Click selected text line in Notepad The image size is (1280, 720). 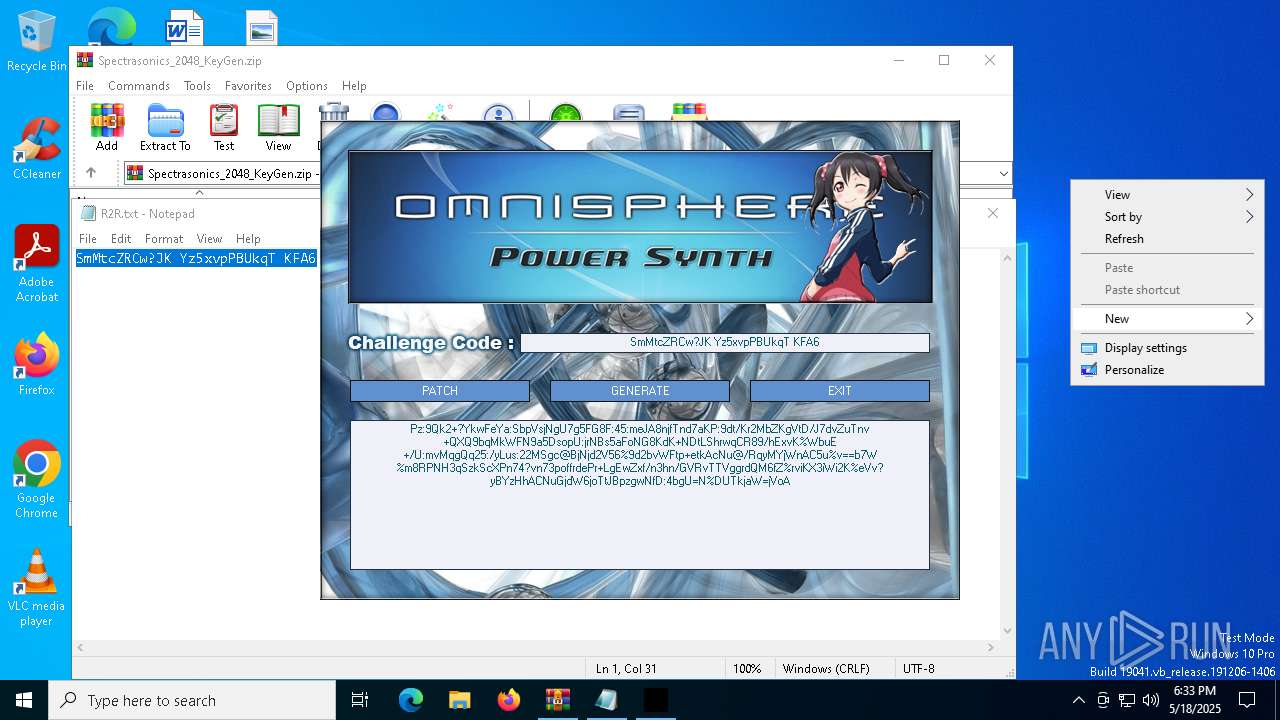[x=196, y=258]
